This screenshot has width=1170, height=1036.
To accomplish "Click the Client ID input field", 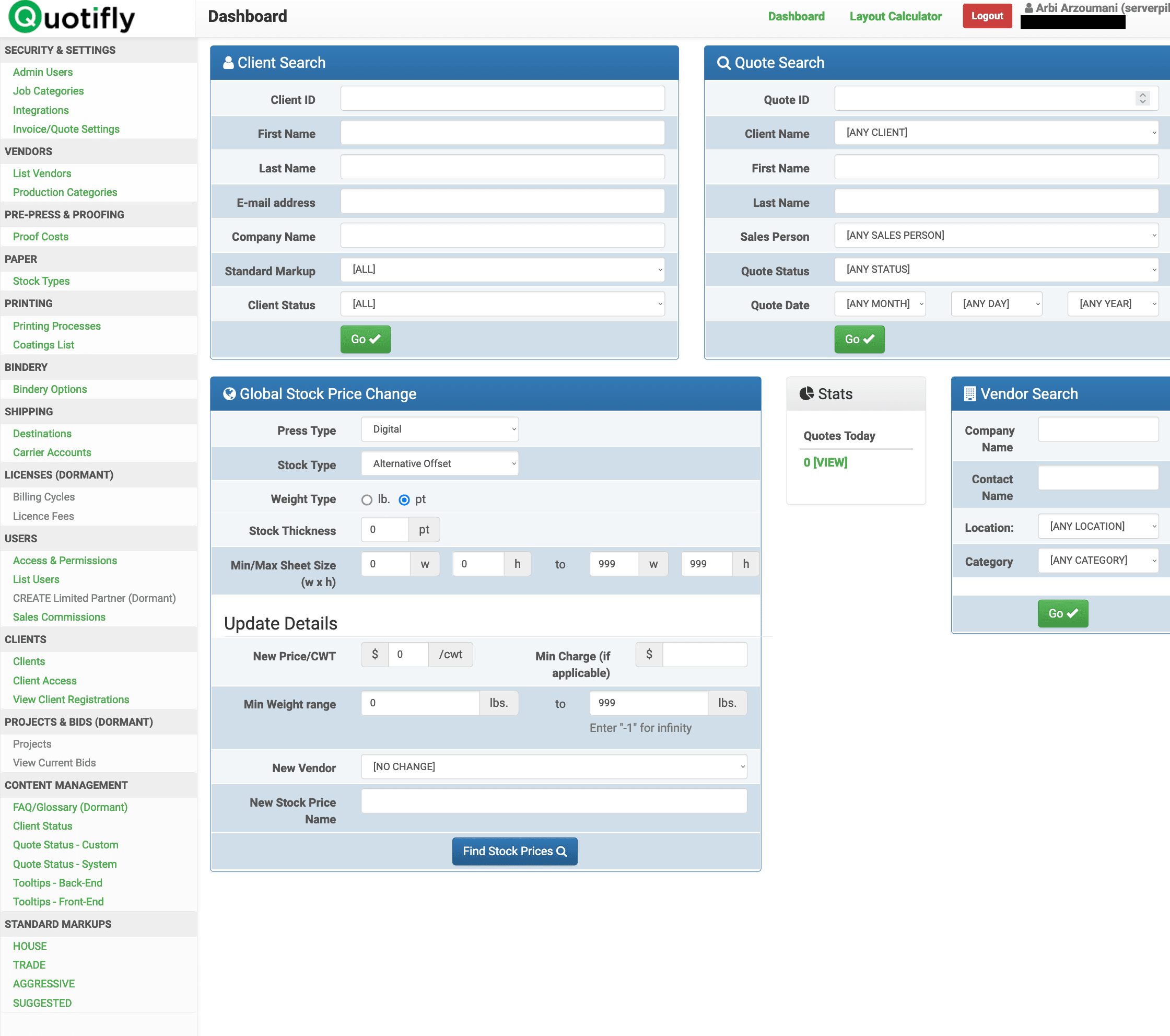I will pos(502,99).
